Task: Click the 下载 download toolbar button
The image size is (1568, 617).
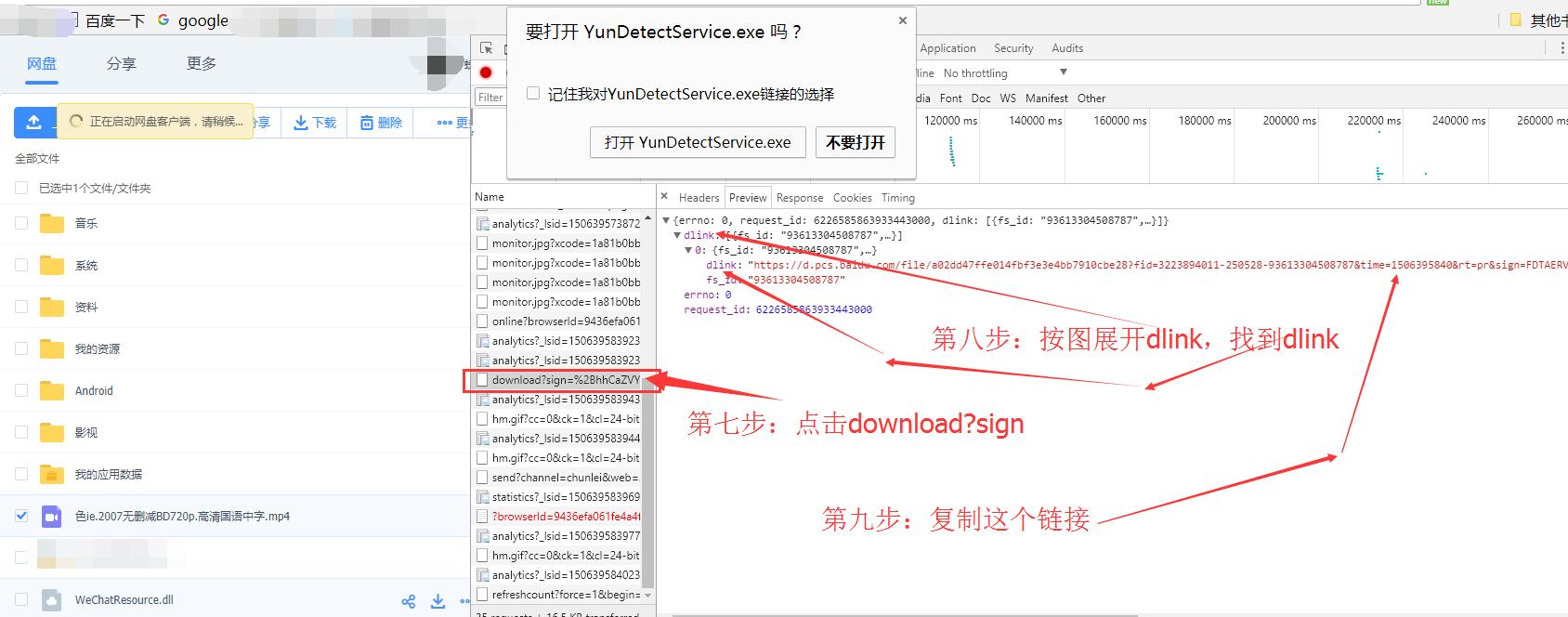Action: pyautogui.click(x=315, y=123)
